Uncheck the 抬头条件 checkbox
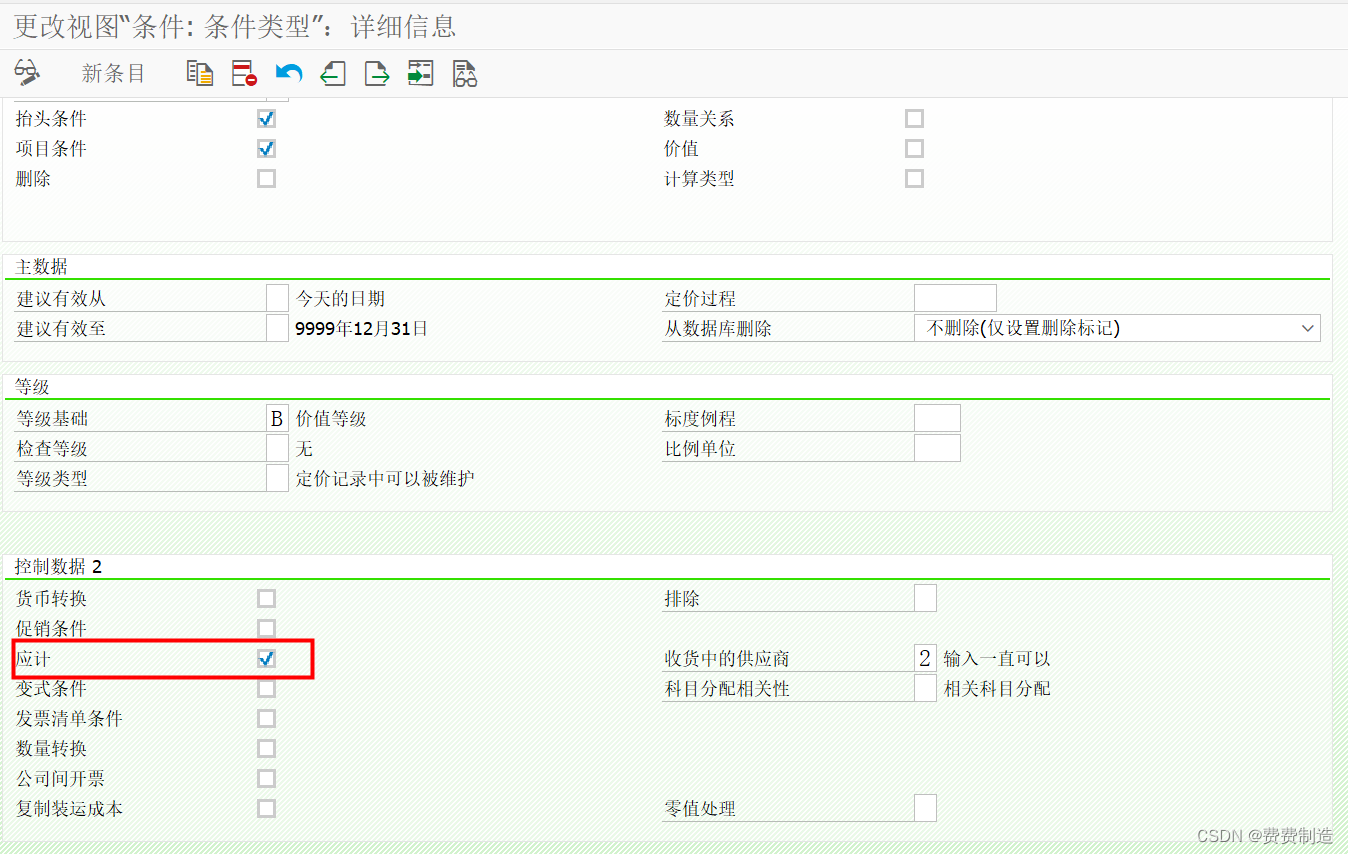1348x854 pixels. (x=266, y=119)
